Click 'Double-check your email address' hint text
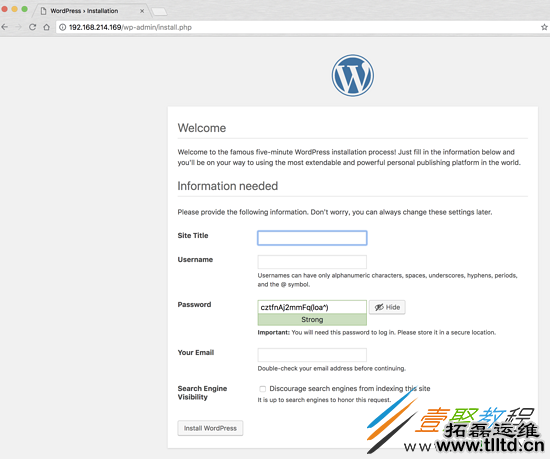550x459 pixels. click(331, 368)
